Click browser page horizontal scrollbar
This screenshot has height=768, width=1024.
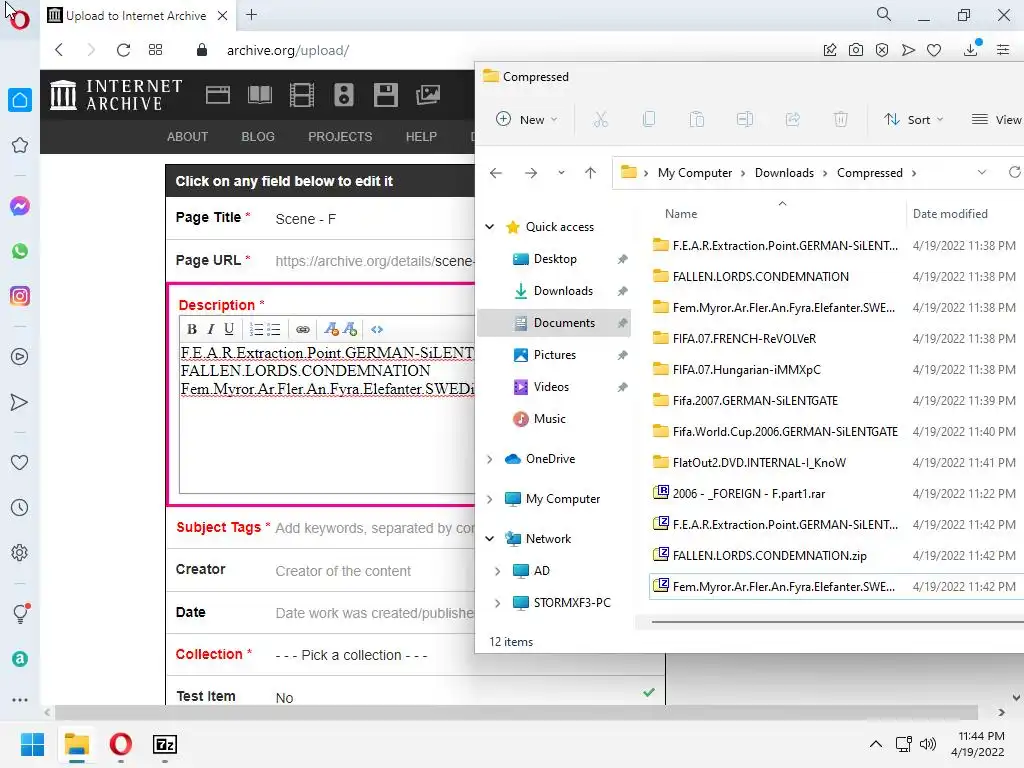pyautogui.click(x=516, y=712)
